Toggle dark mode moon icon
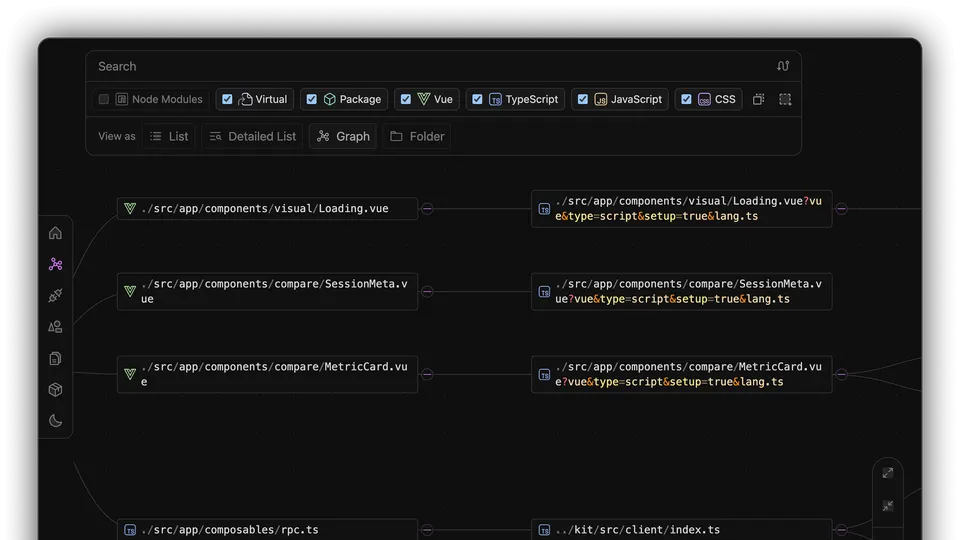Viewport: 960px width, 540px height. point(55,421)
